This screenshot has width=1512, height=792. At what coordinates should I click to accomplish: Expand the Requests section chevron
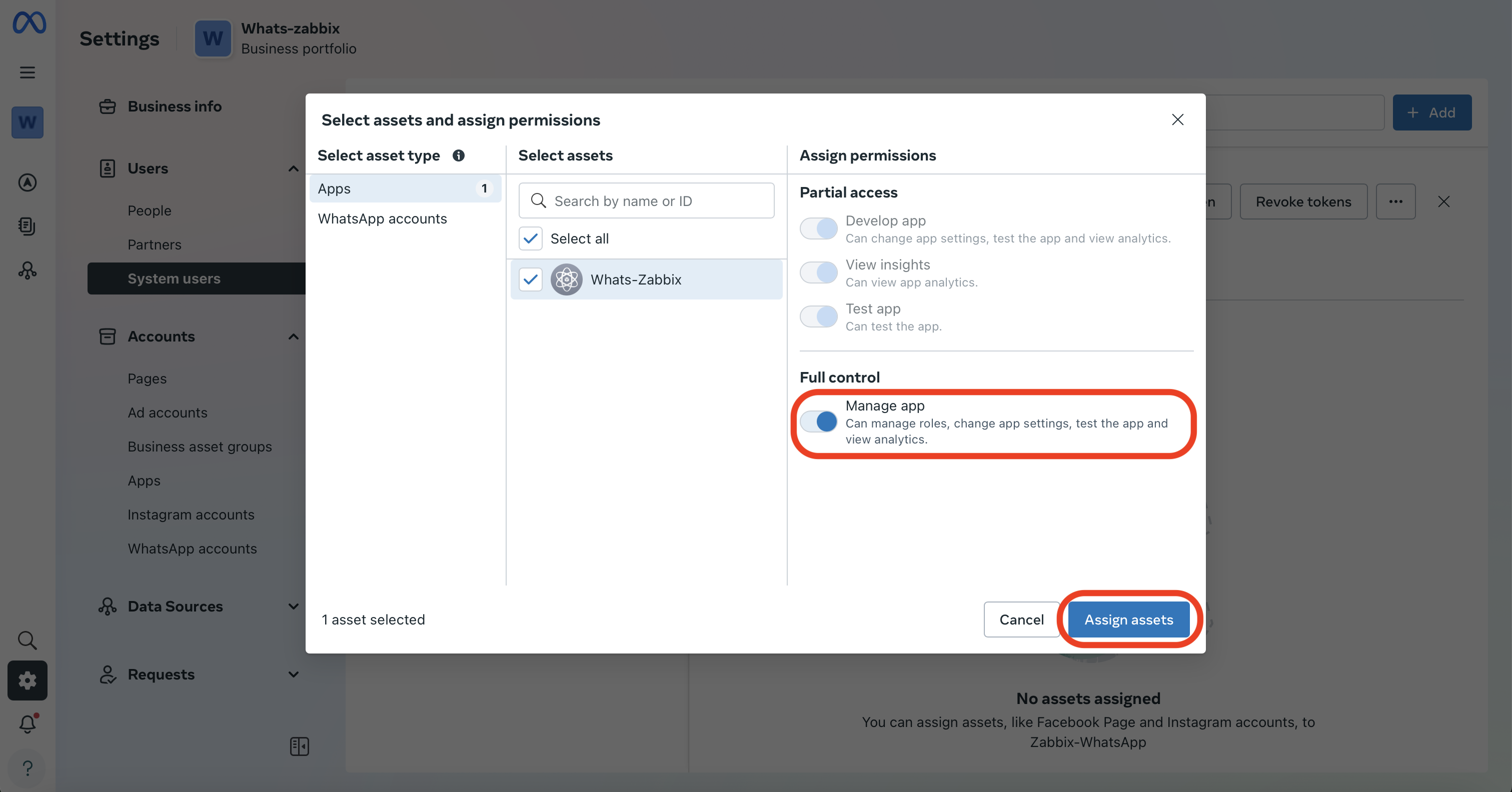(294, 674)
